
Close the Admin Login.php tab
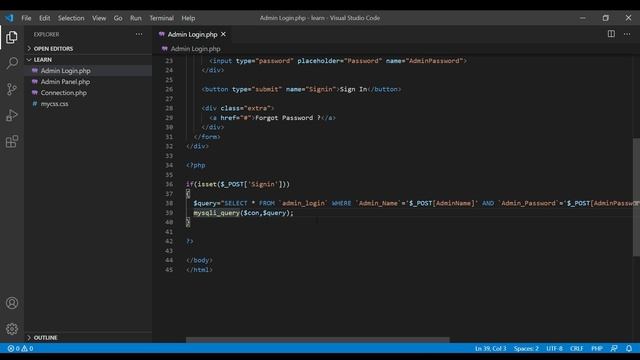click(x=223, y=34)
